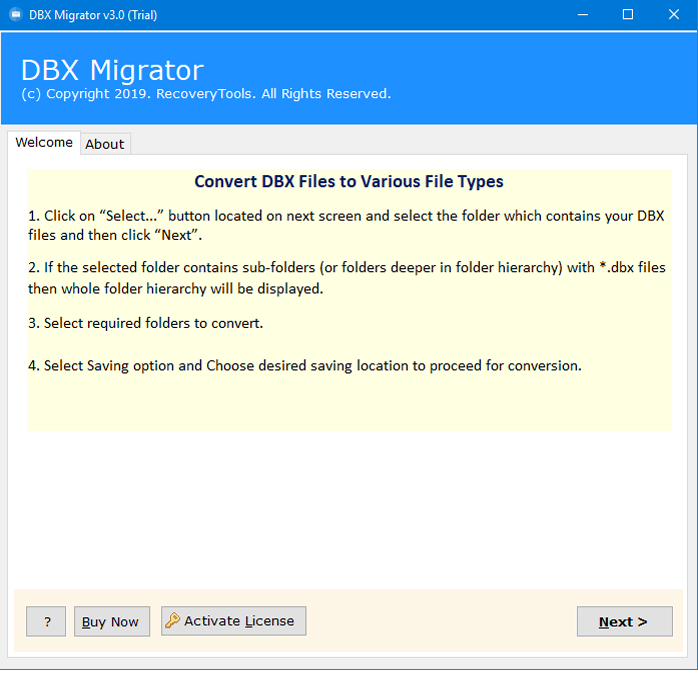
Task: Click the RecoveryTools copyright 2019 line
Action: click(206, 94)
